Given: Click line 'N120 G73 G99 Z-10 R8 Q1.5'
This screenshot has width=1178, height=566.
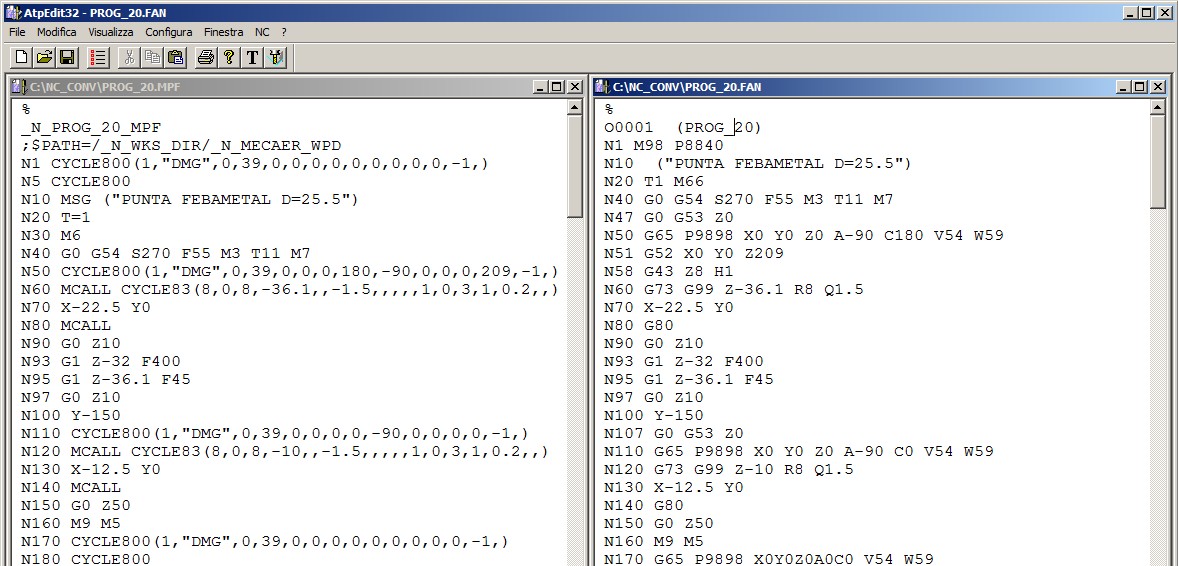Looking at the screenshot, I should point(729,470).
